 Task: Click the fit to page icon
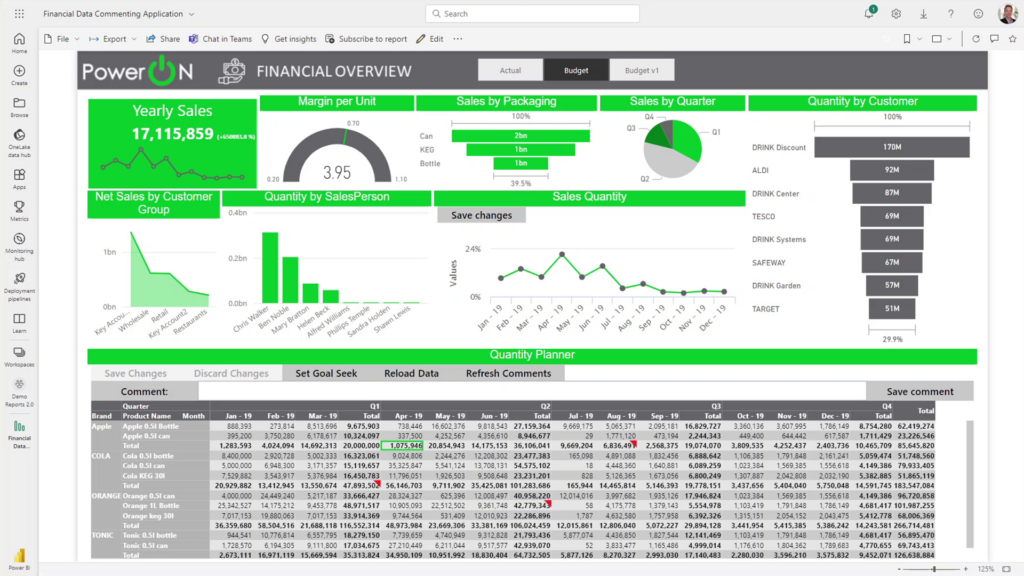pos(1007,569)
